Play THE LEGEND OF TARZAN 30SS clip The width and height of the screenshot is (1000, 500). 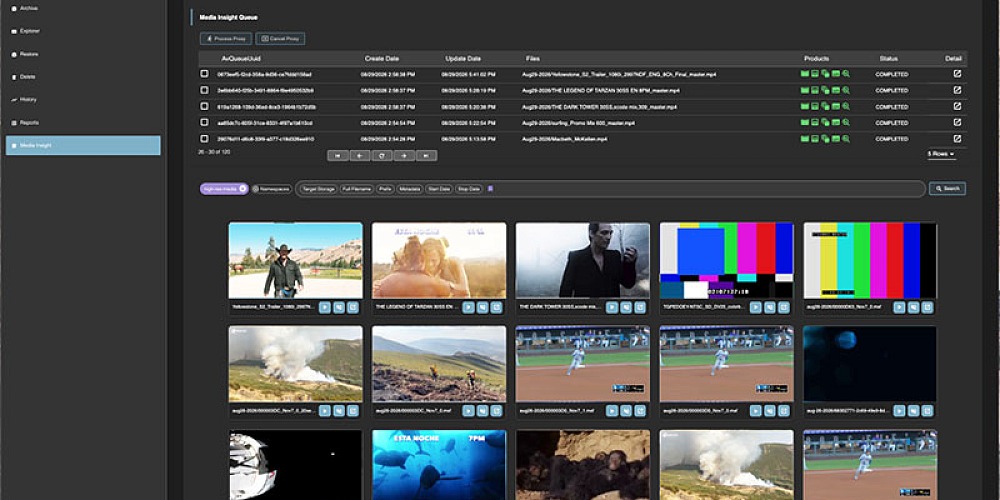click(468, 307)
